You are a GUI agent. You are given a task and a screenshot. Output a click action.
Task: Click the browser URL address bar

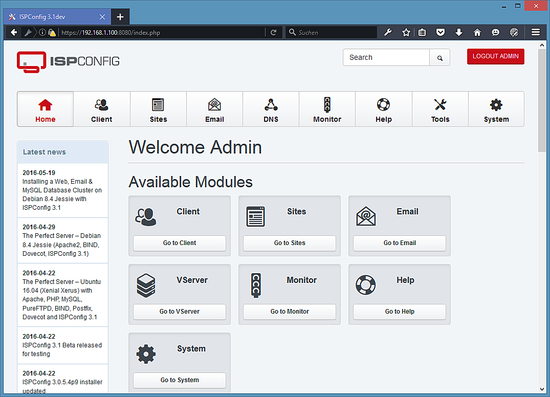click(x=161, y=33)
